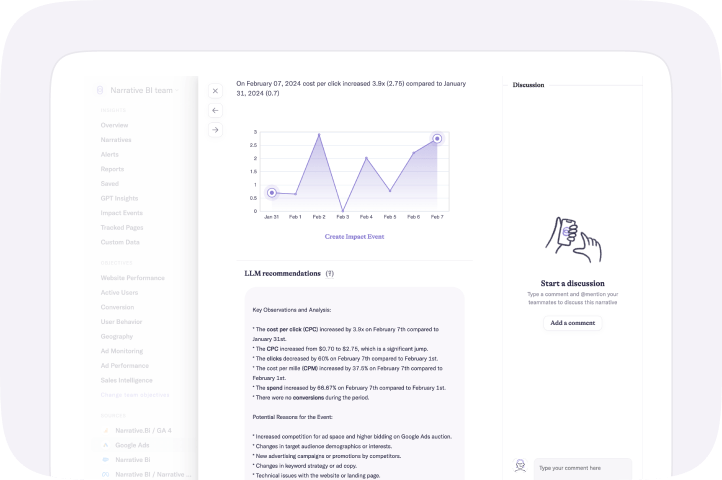Select Geography objective
Screen dimensions: 722x480
[117, 336]
